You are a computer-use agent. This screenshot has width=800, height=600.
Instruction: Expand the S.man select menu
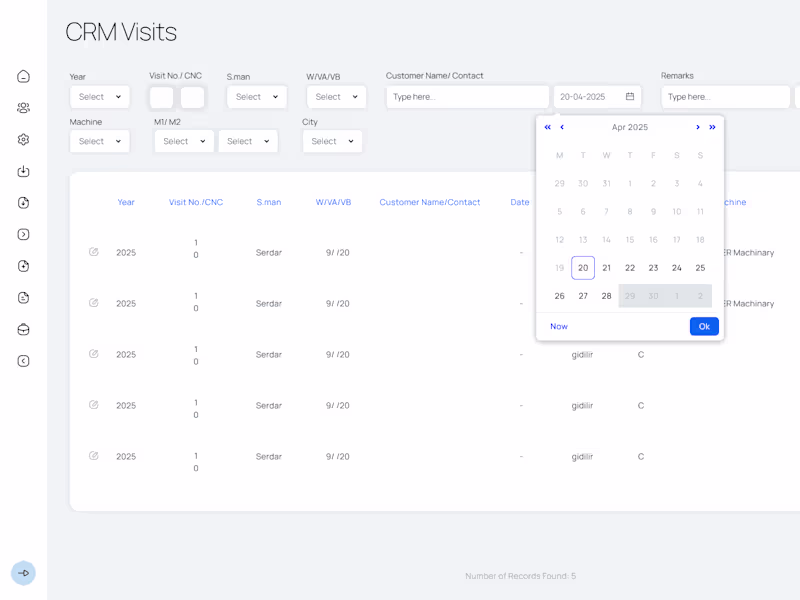(257, 97)
